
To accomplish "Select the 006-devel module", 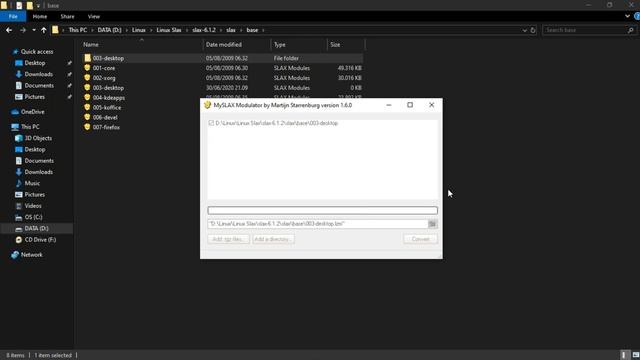I will pyautogui.click(x=105, y=117).
